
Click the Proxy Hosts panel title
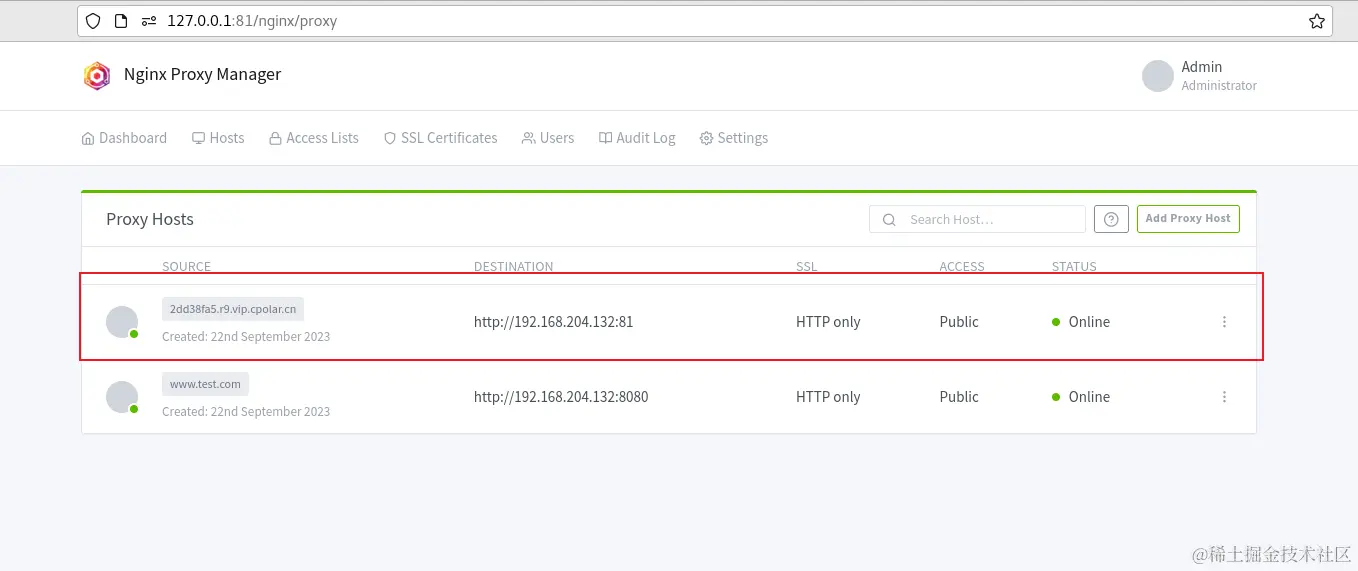click(150, 219)
